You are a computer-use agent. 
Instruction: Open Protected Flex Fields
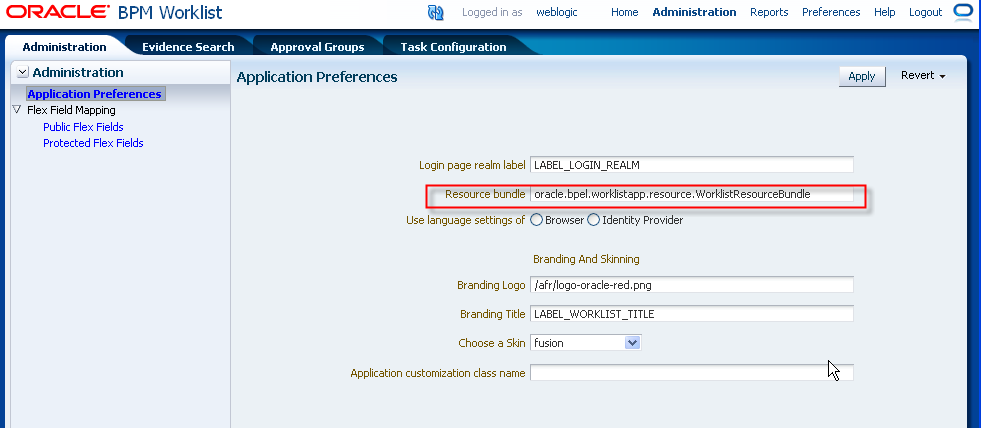(93, 143)
